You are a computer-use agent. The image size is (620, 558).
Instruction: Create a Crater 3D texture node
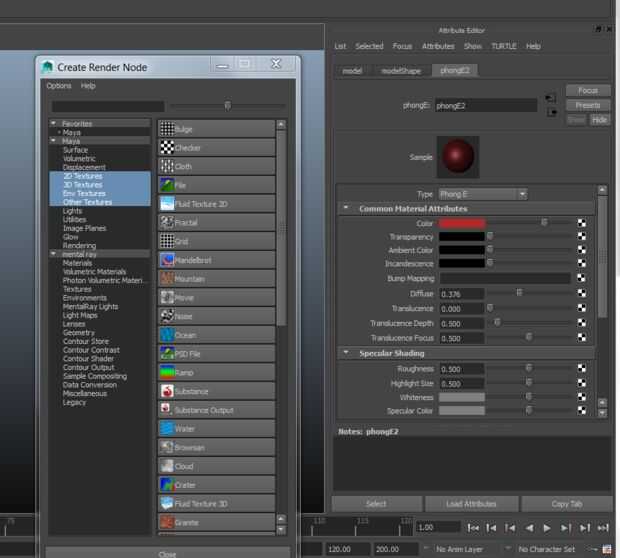(x=216, y=485)
